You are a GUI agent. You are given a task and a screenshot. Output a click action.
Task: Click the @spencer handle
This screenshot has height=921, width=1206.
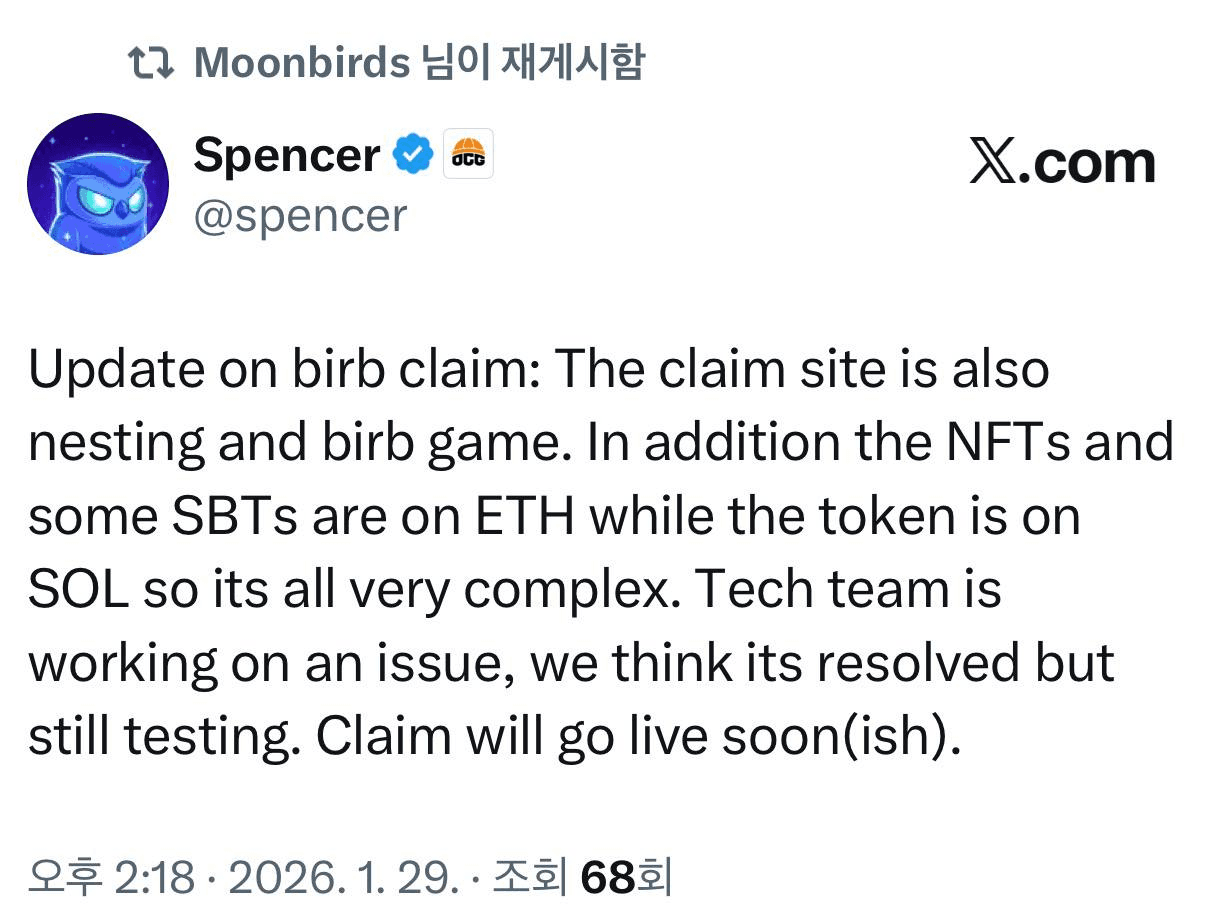tap(300, 215)
